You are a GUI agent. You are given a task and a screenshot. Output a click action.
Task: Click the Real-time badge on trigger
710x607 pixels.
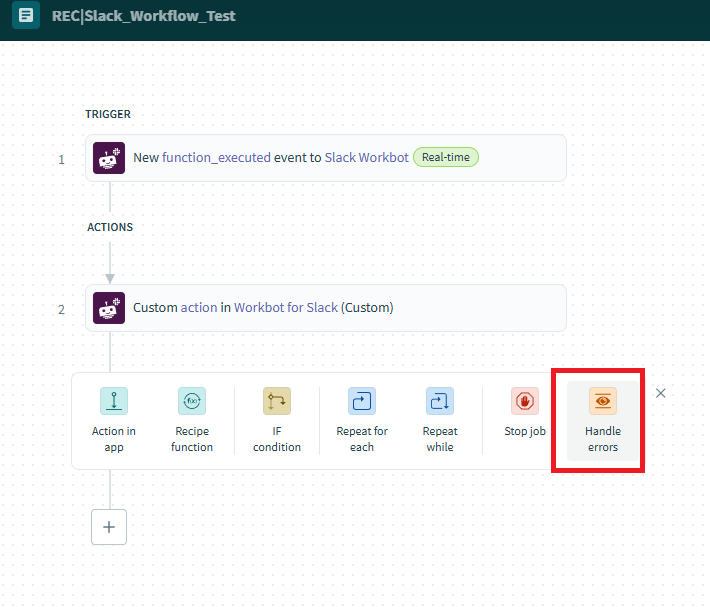[x=446, y=157]
